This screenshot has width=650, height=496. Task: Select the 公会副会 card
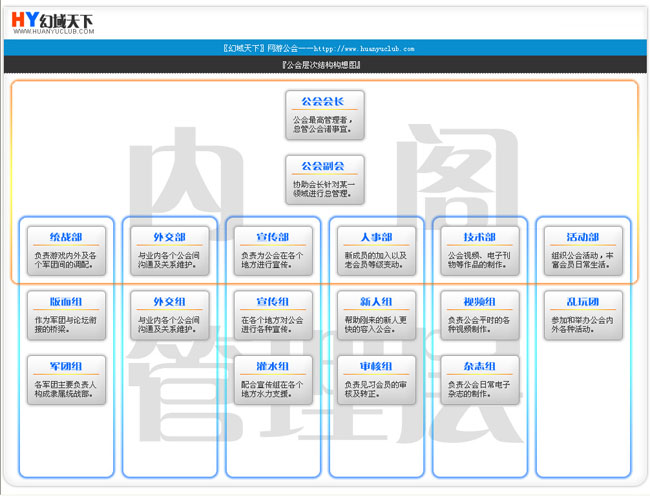click(x=325, y=180)
